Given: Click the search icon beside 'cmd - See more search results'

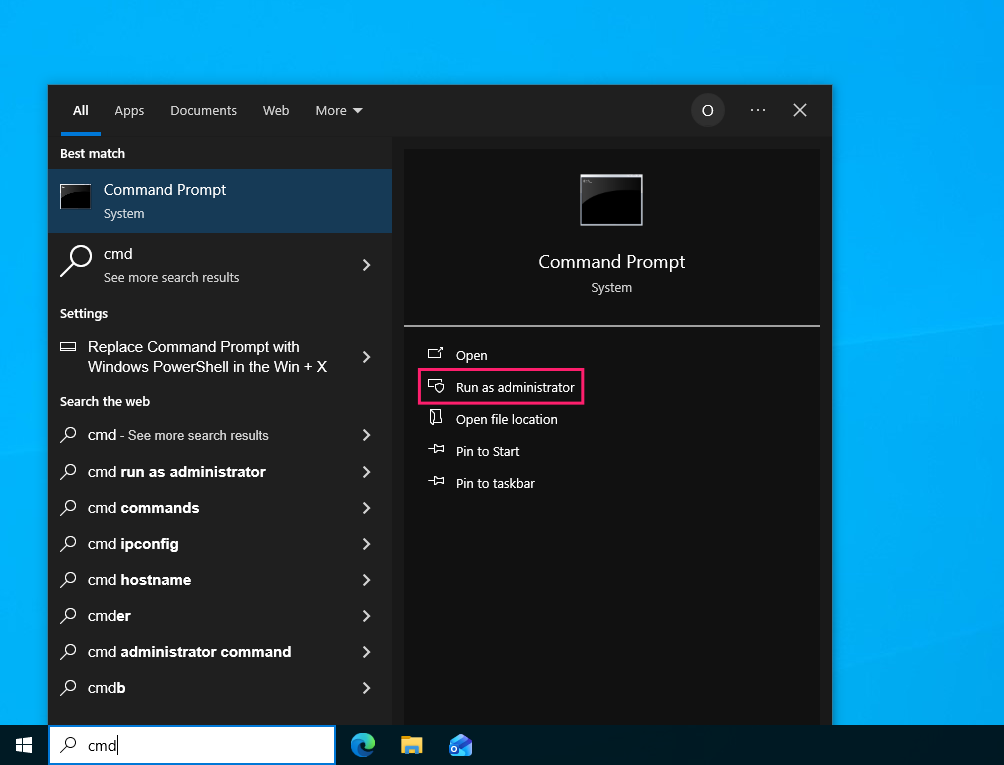Looking at the screenshot, I should pos(68,435).
